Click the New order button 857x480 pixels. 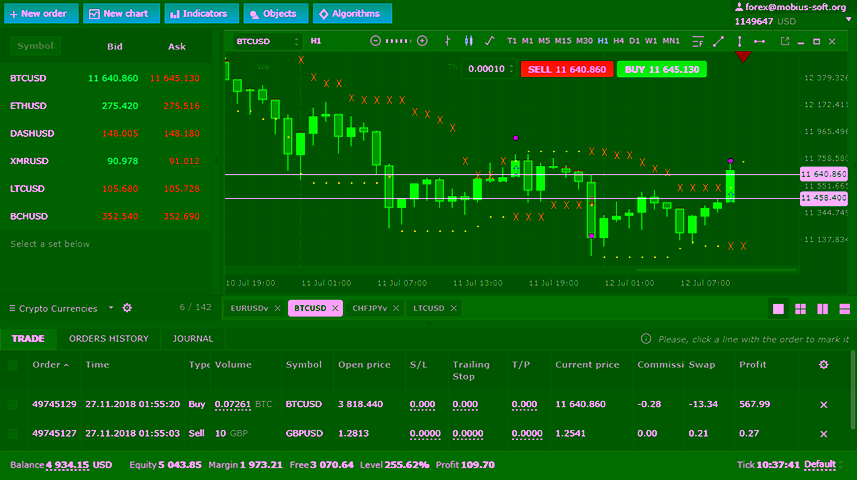click(x=38, y=14)
